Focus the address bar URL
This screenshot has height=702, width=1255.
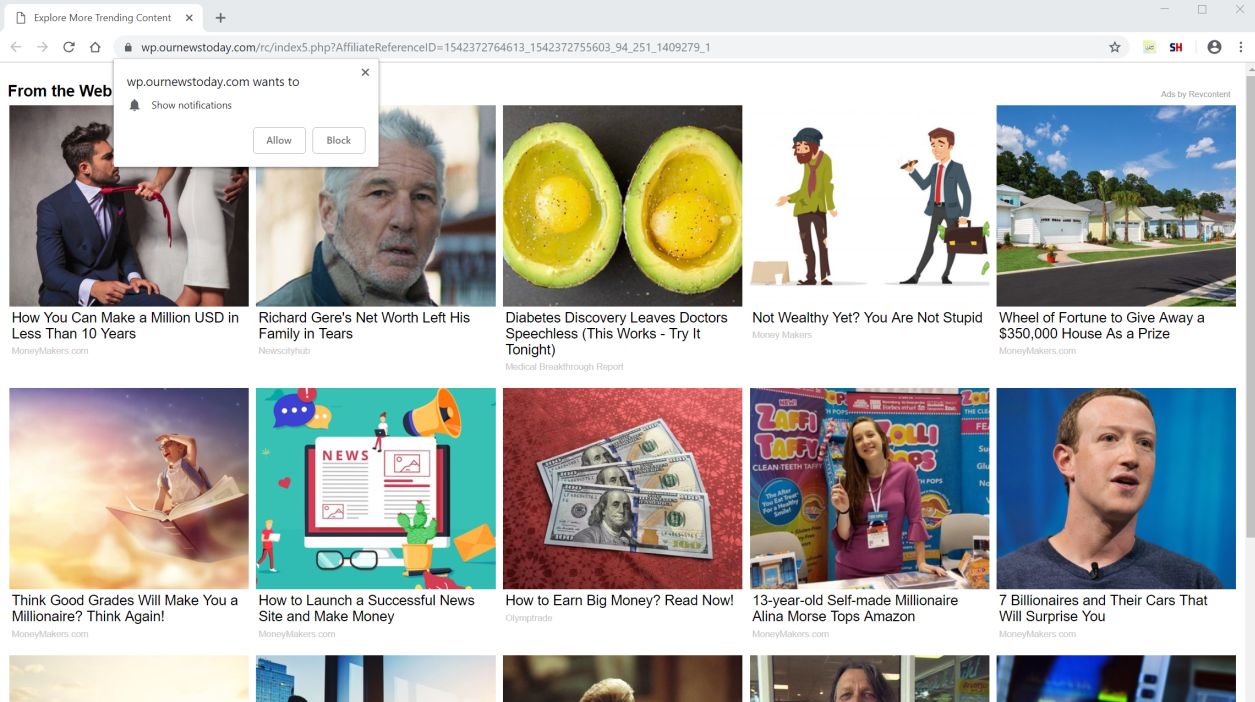pos(425,47)
